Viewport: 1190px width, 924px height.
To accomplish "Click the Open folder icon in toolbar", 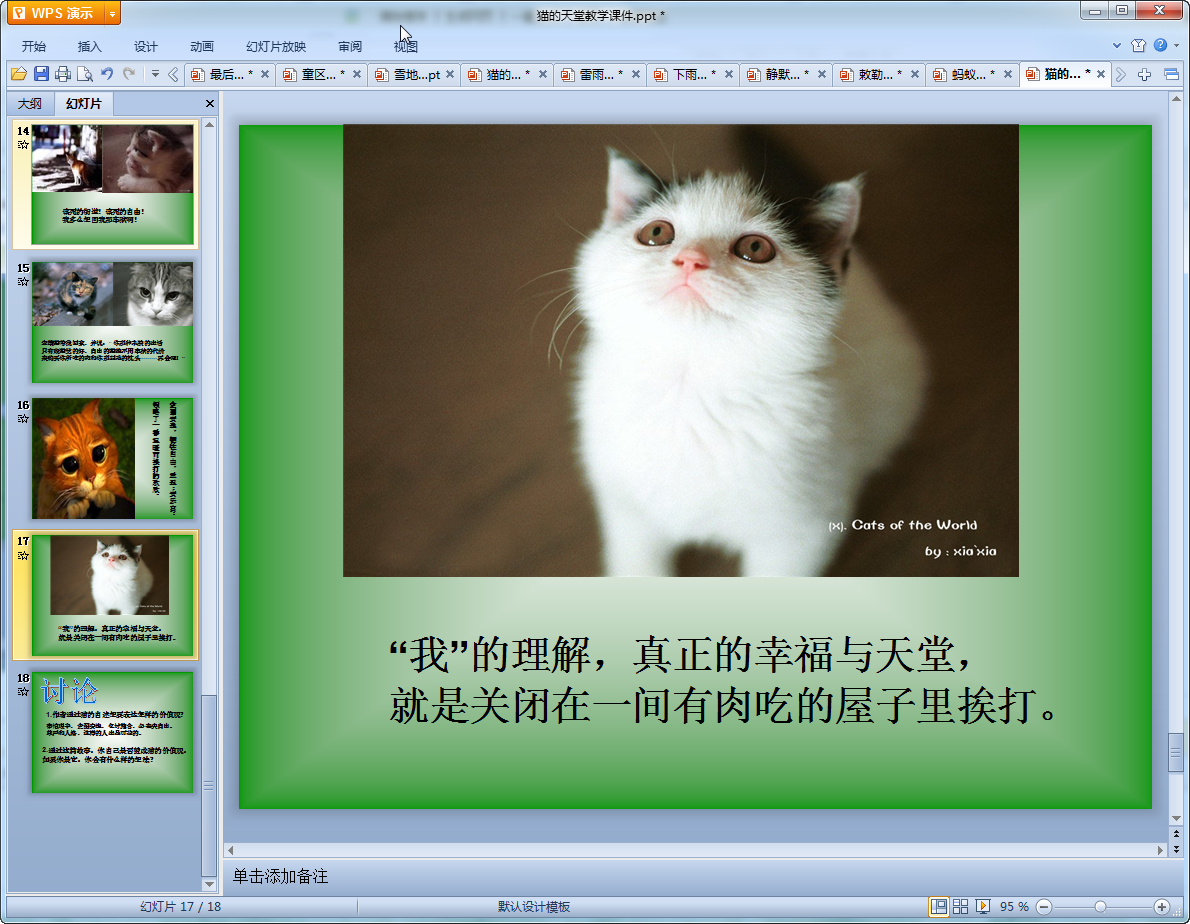I will (x=19, y=74).
